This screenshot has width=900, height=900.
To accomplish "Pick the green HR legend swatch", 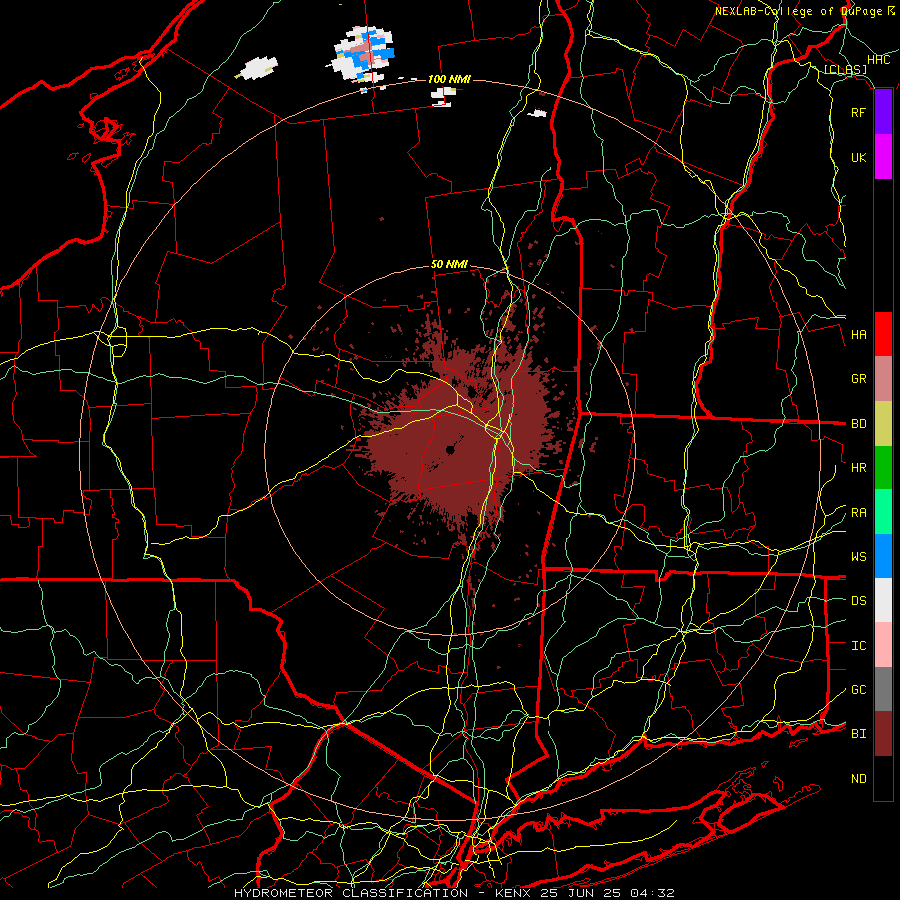I will [x=883, y=468].
